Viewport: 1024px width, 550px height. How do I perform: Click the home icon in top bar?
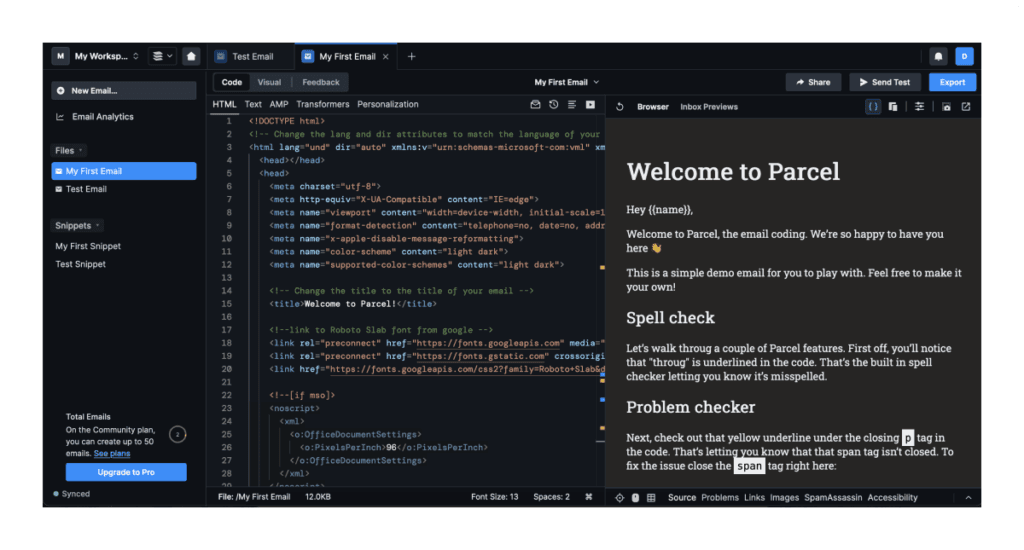click(191, 57)
